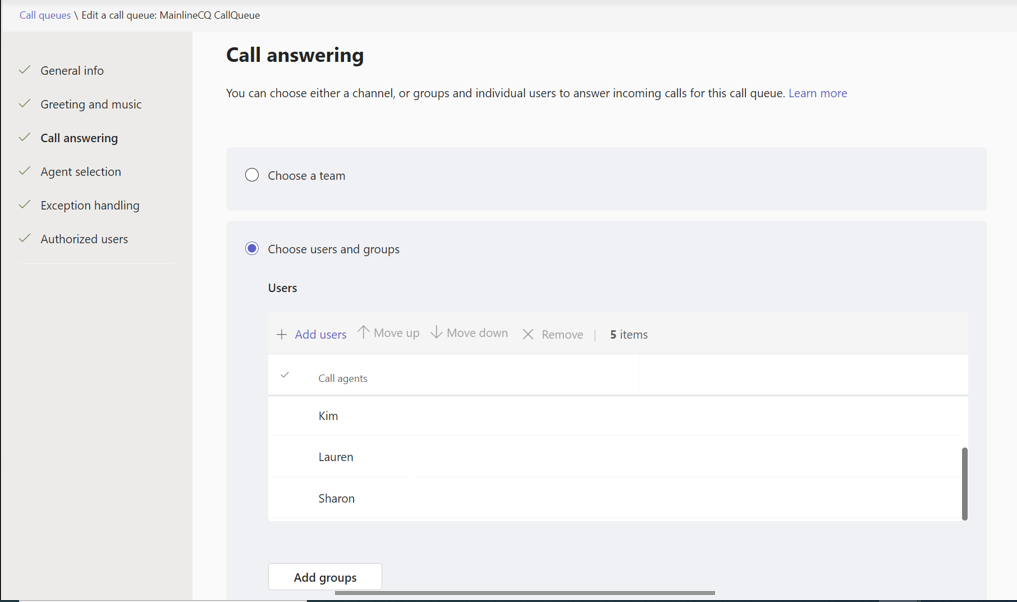1017x602 pixels.
Task: Select the Choose users and groups option
Action: pyautogui.click(x=252, y=248)
